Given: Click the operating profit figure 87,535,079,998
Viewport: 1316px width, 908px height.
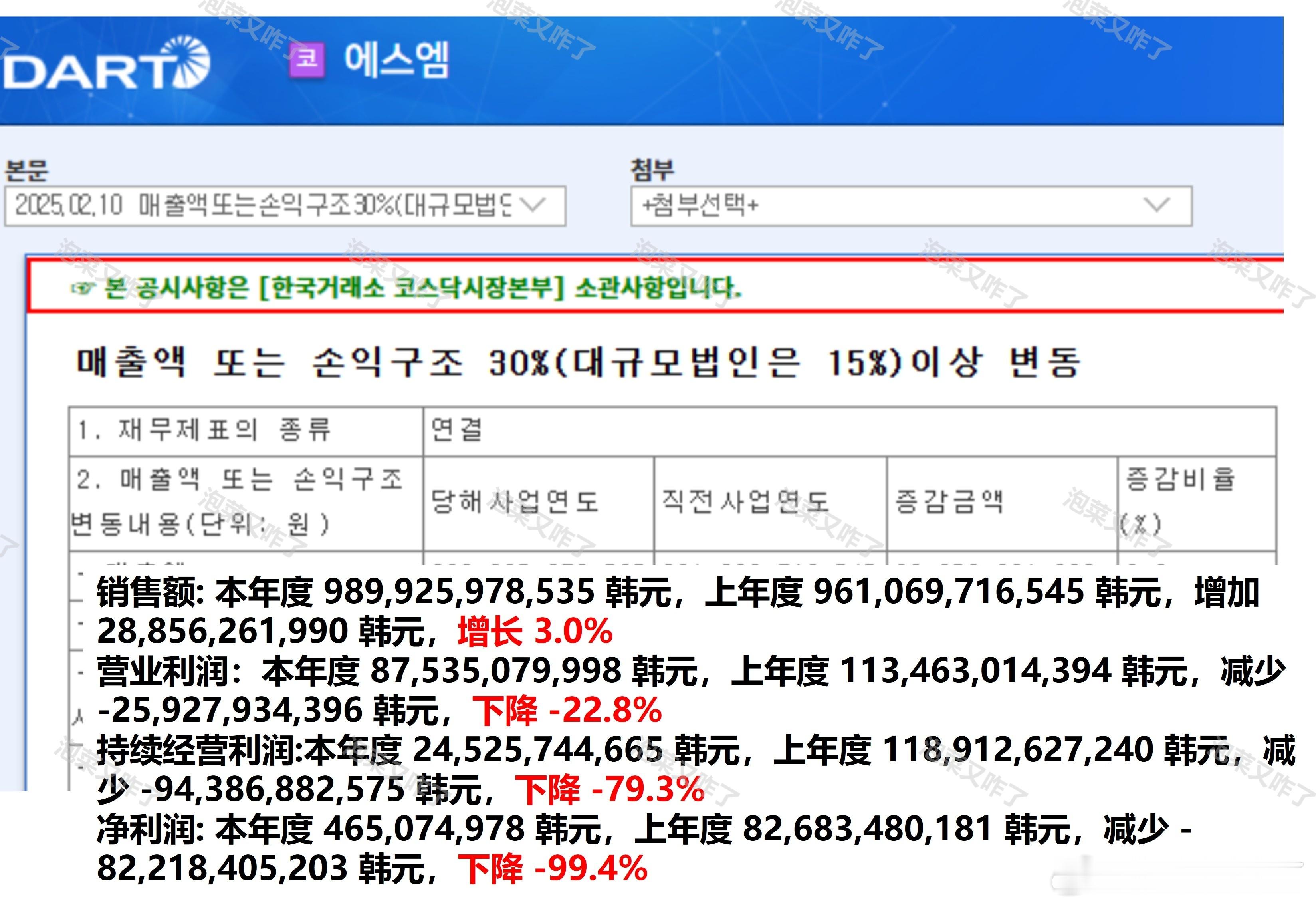Looking at the screenshot, I should tap(496, 671).
